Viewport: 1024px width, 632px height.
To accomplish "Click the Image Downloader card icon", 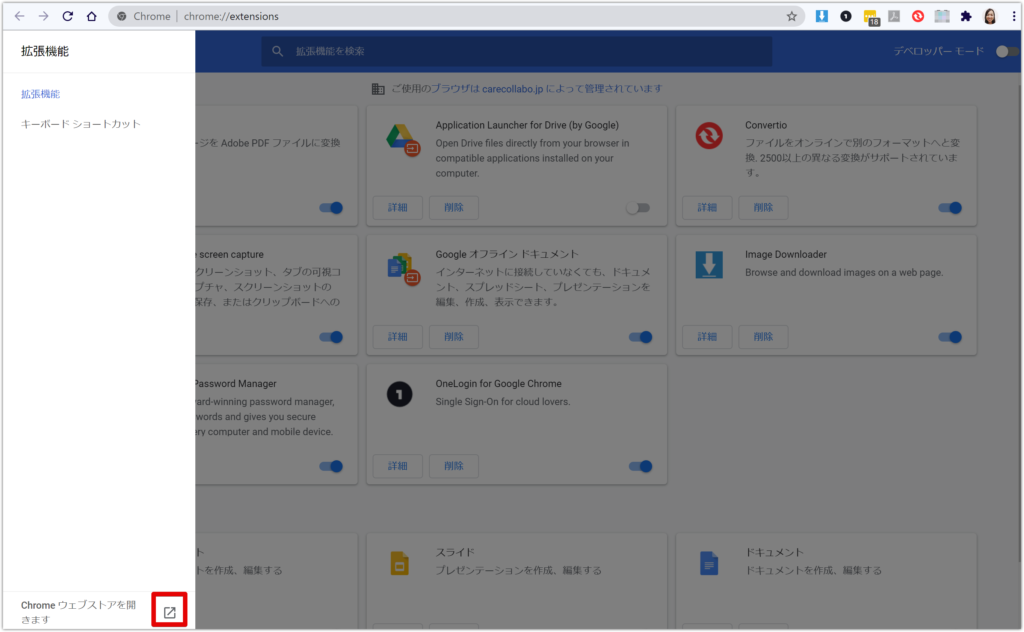I will click(x=709, y=264).
